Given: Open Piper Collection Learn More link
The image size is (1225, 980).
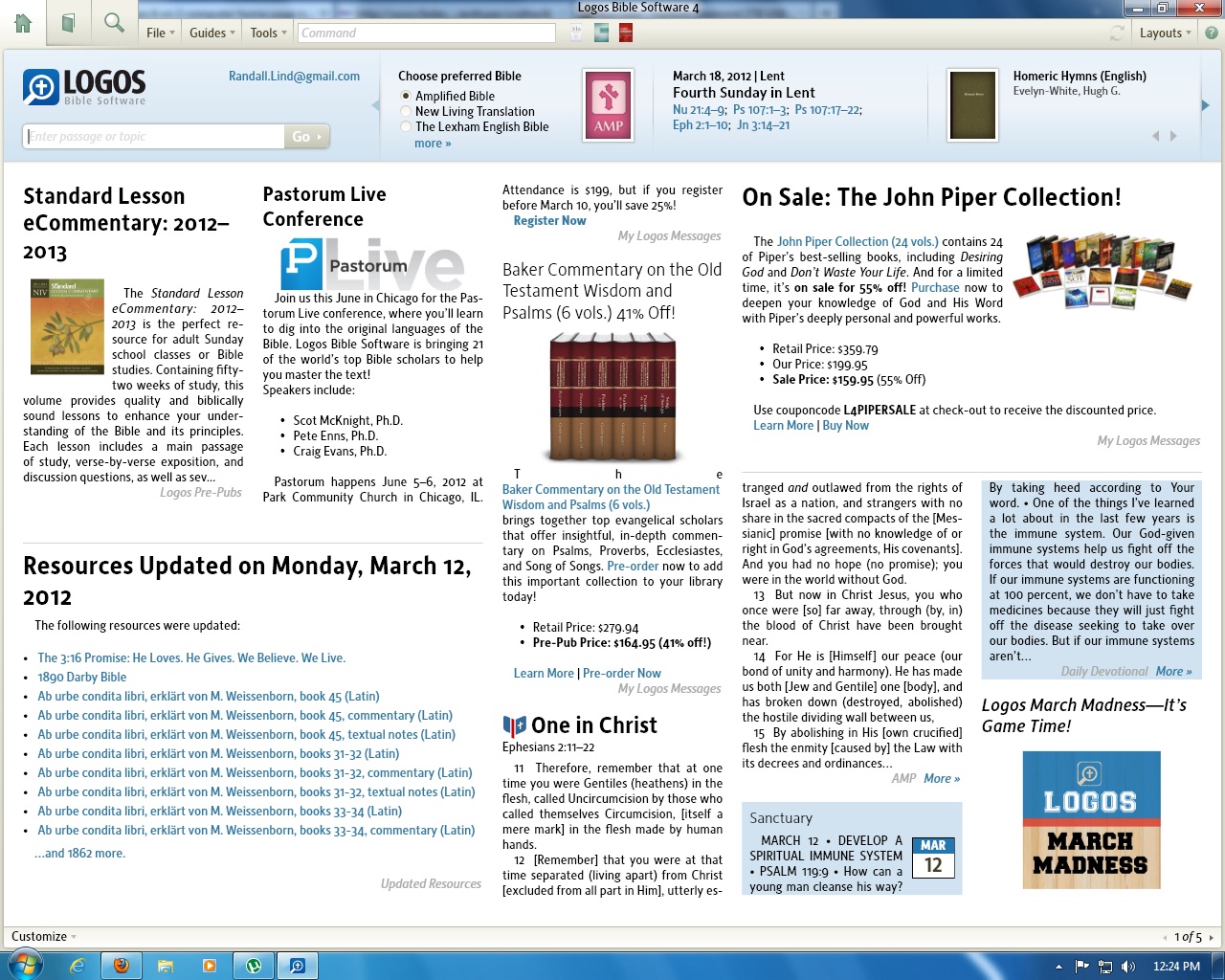Looking at the screenshot, I should click(x=783, y=426).
